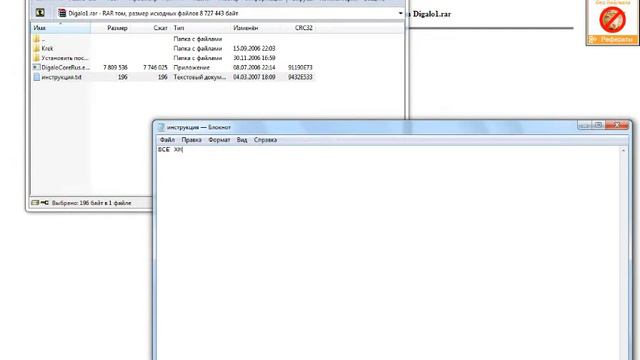Open Notepad 'Файл' menu

coord(167,140)
